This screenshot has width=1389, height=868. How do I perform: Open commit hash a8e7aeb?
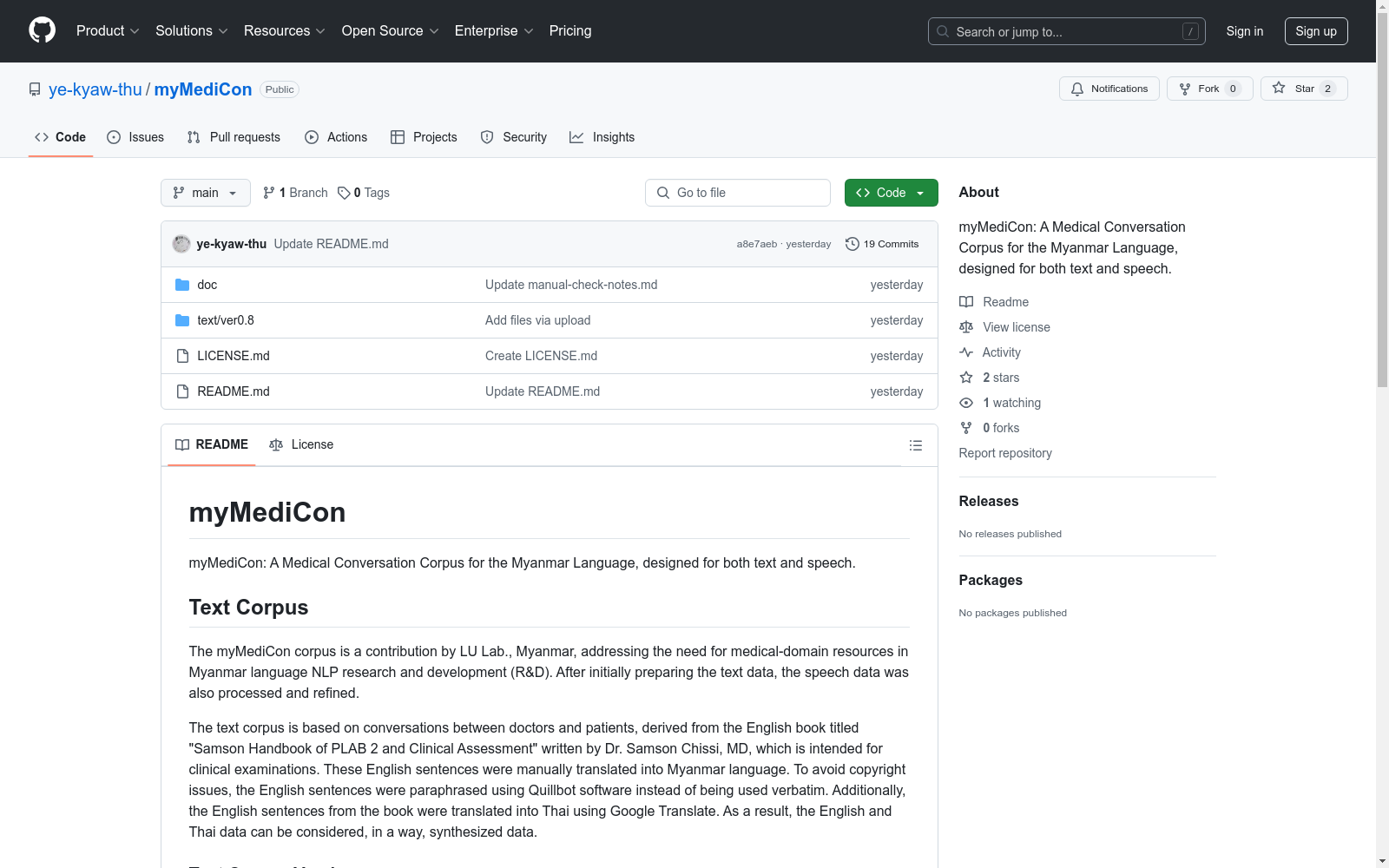click(x=756, y=244)
